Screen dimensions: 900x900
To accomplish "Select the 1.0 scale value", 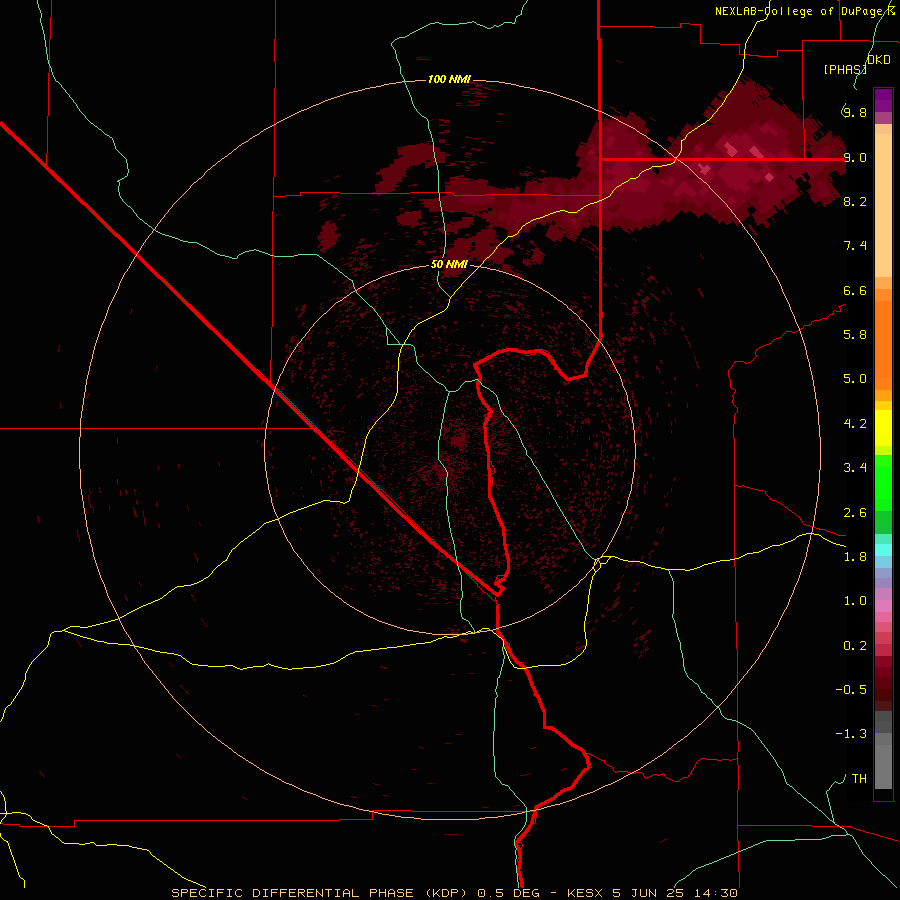I will tap(855, 601).
